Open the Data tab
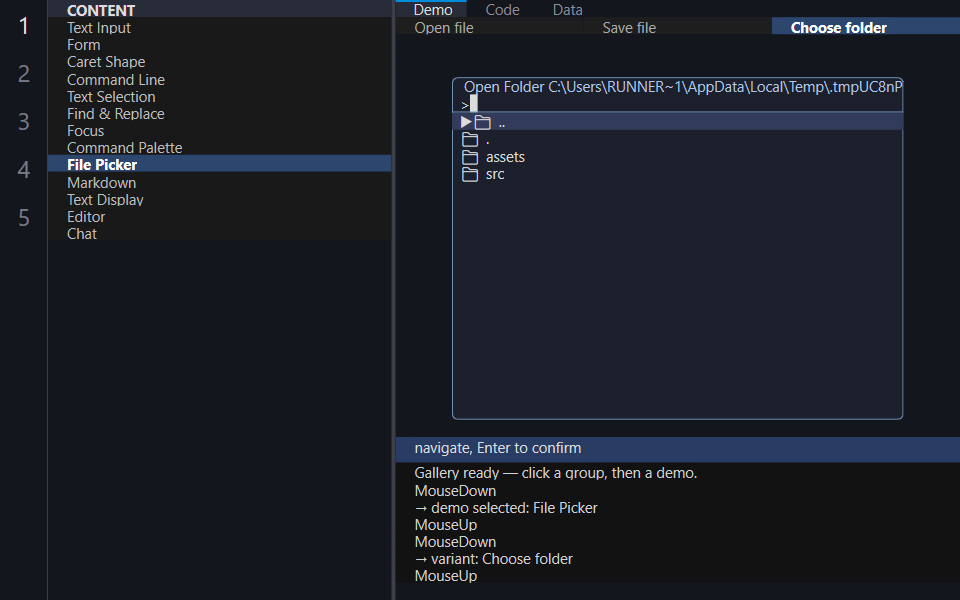 [568, 9]
